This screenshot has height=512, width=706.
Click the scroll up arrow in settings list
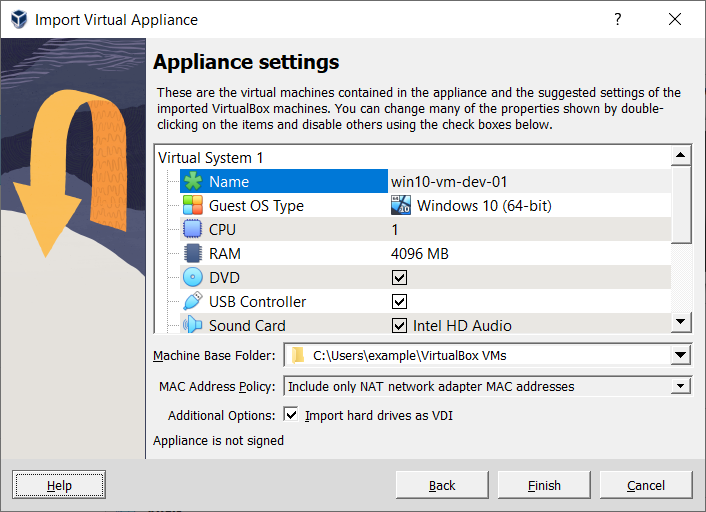[x=681, y=155]
